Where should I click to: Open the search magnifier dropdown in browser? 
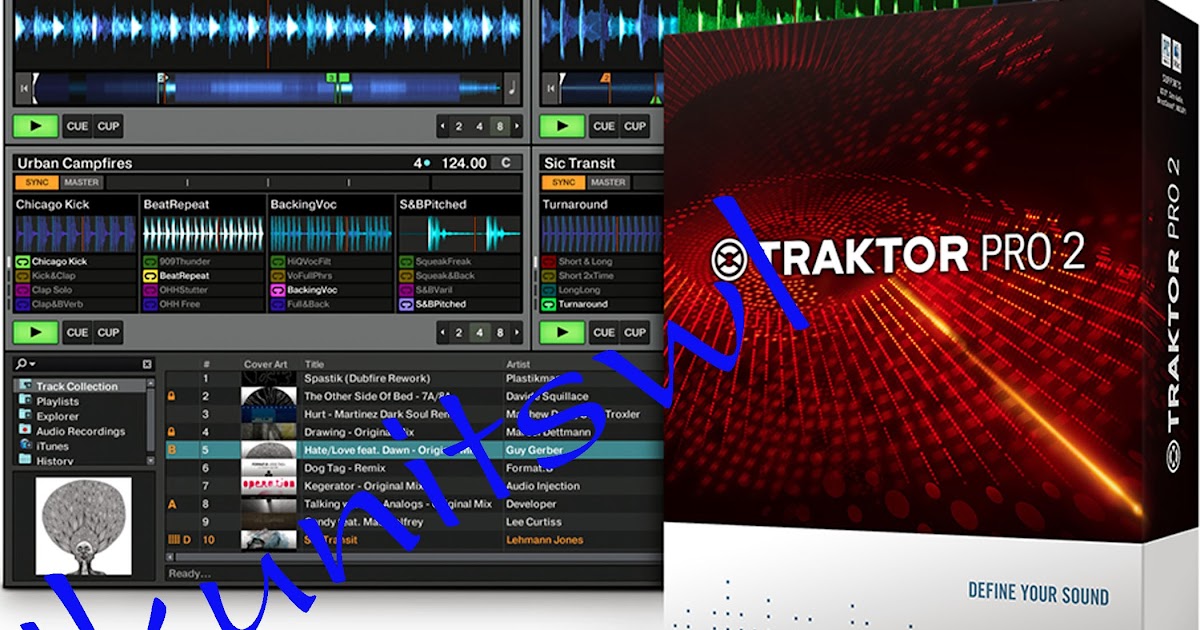click(23, 364)
